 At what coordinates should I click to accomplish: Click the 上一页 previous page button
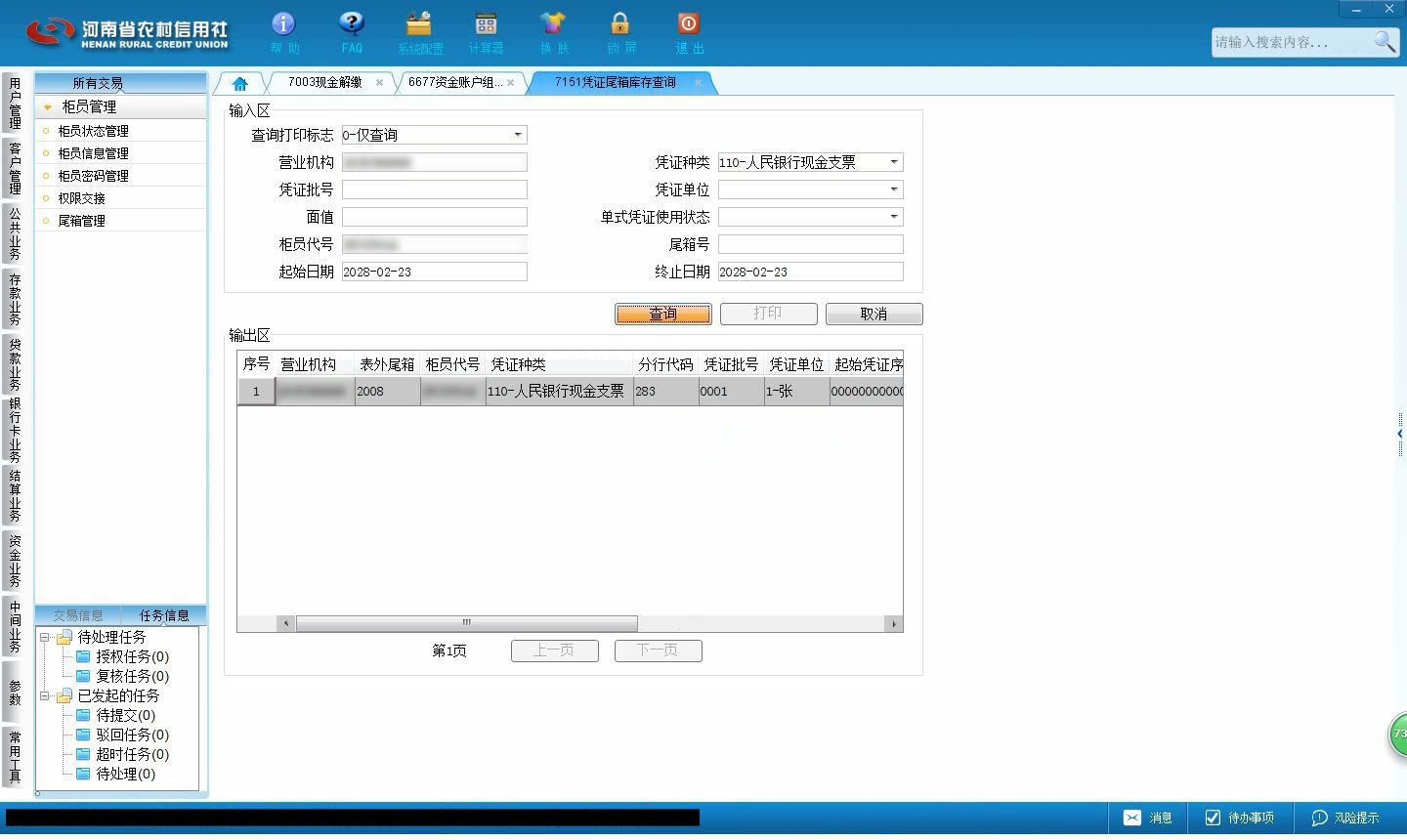[x=554, y=651]
